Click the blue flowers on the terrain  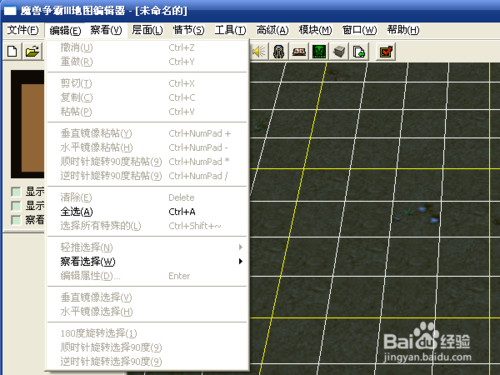click(418, 214)
